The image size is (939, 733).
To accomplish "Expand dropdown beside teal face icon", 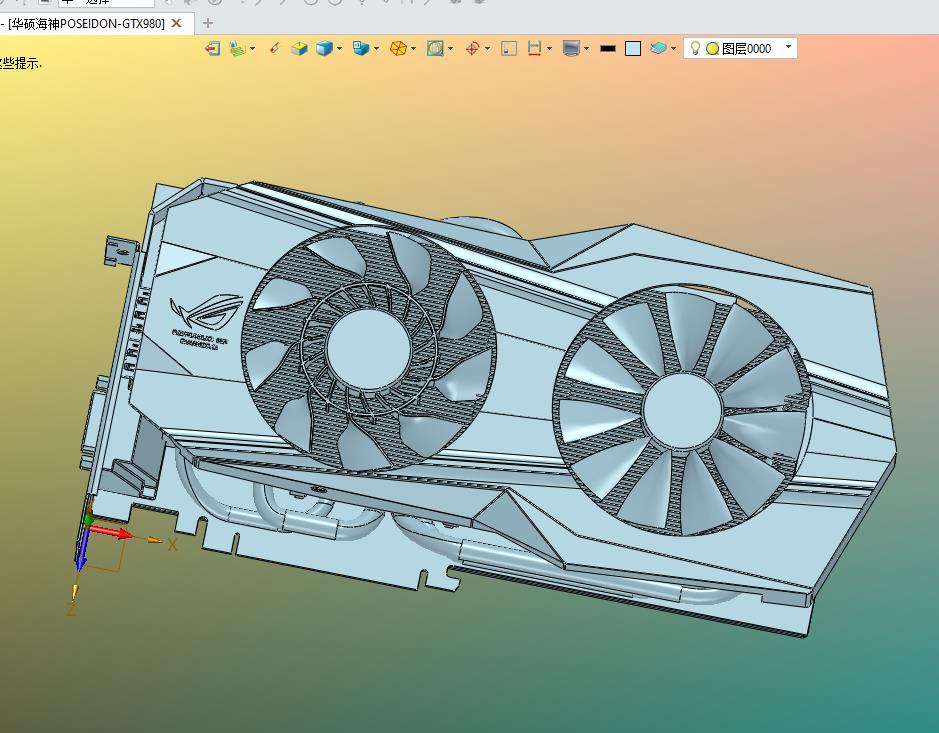I will coord(674,49).
